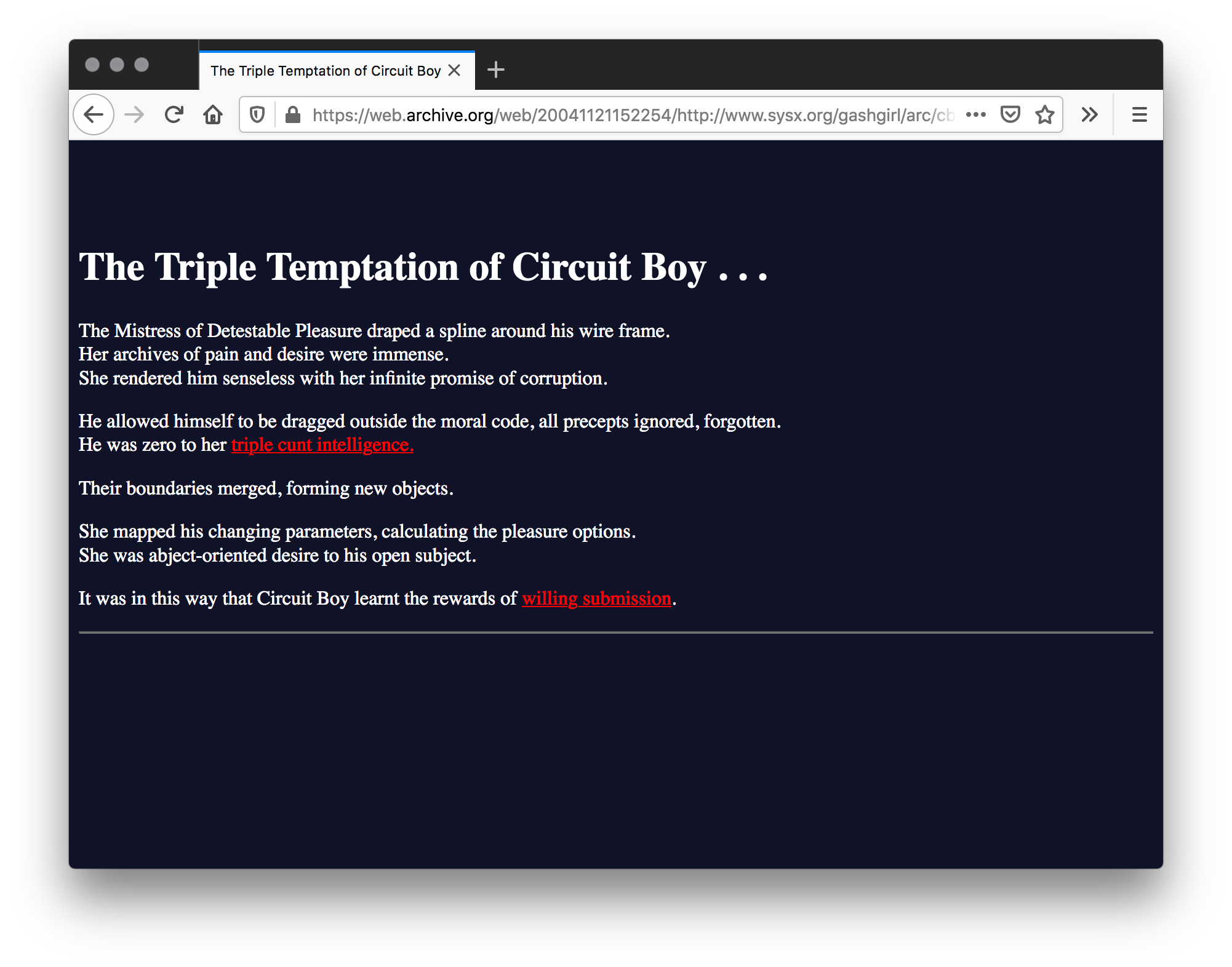Click the page reload icon
The image size is (1232, 967).
pyautogui.click(x=177, y=113)
